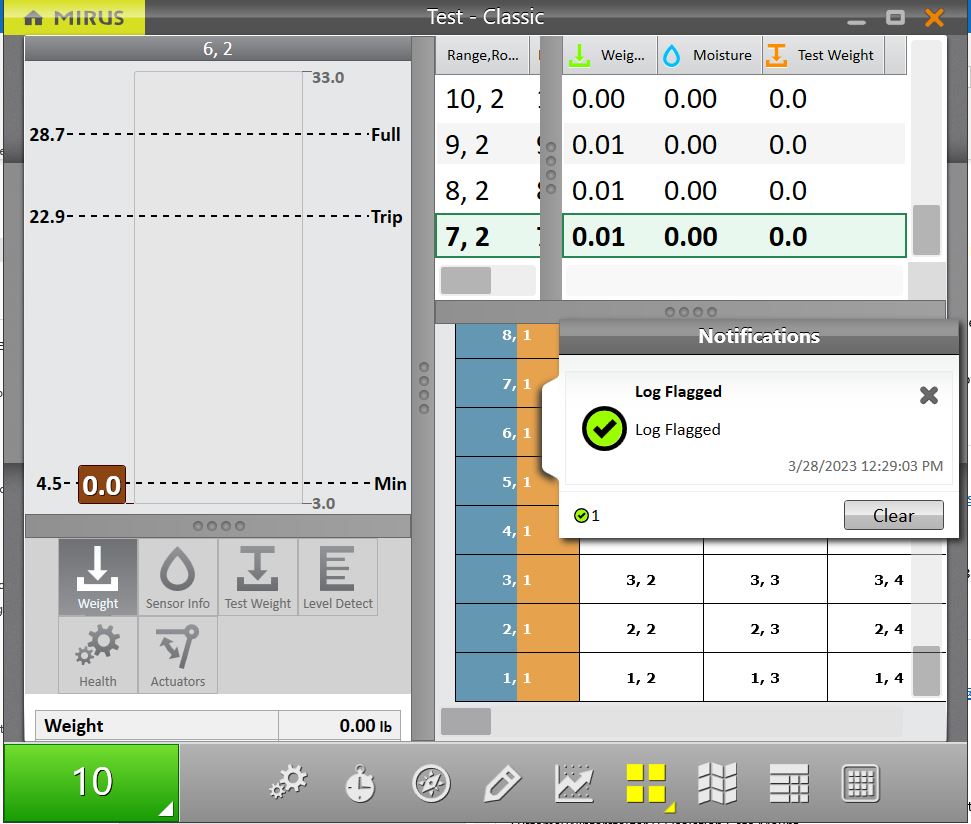Open the field map view icon

coord(716,784)
